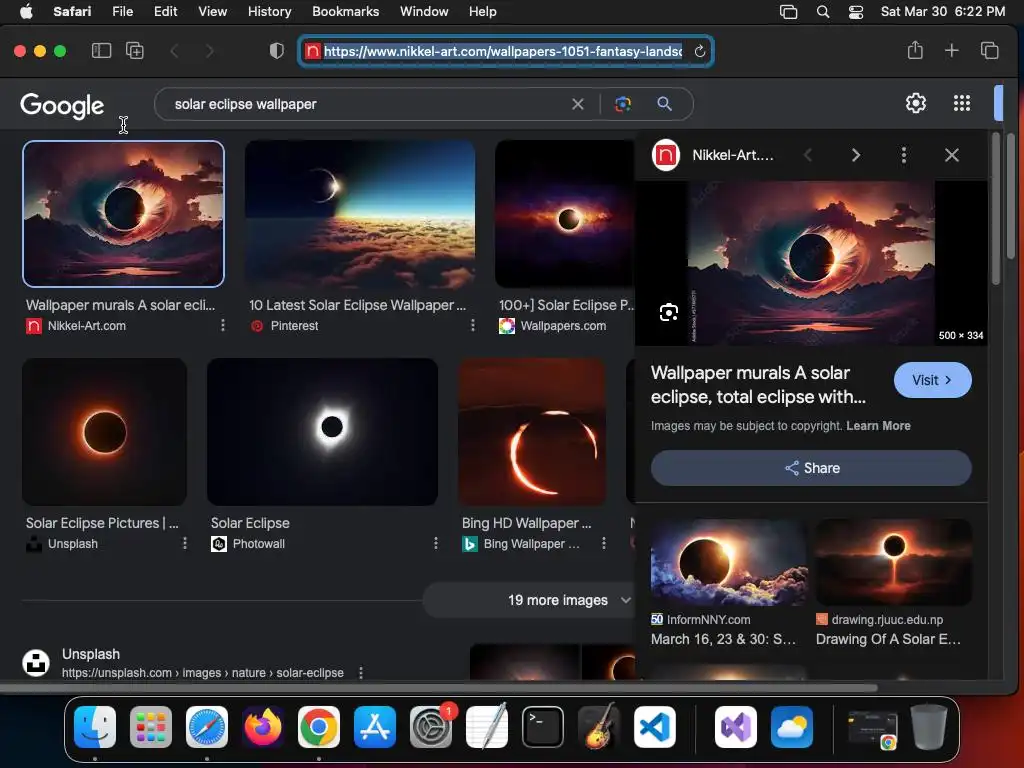Screen dimensions: 1024x768
Task: Open Unsplash solar-eclipse search result link
Action: (202, 673)
